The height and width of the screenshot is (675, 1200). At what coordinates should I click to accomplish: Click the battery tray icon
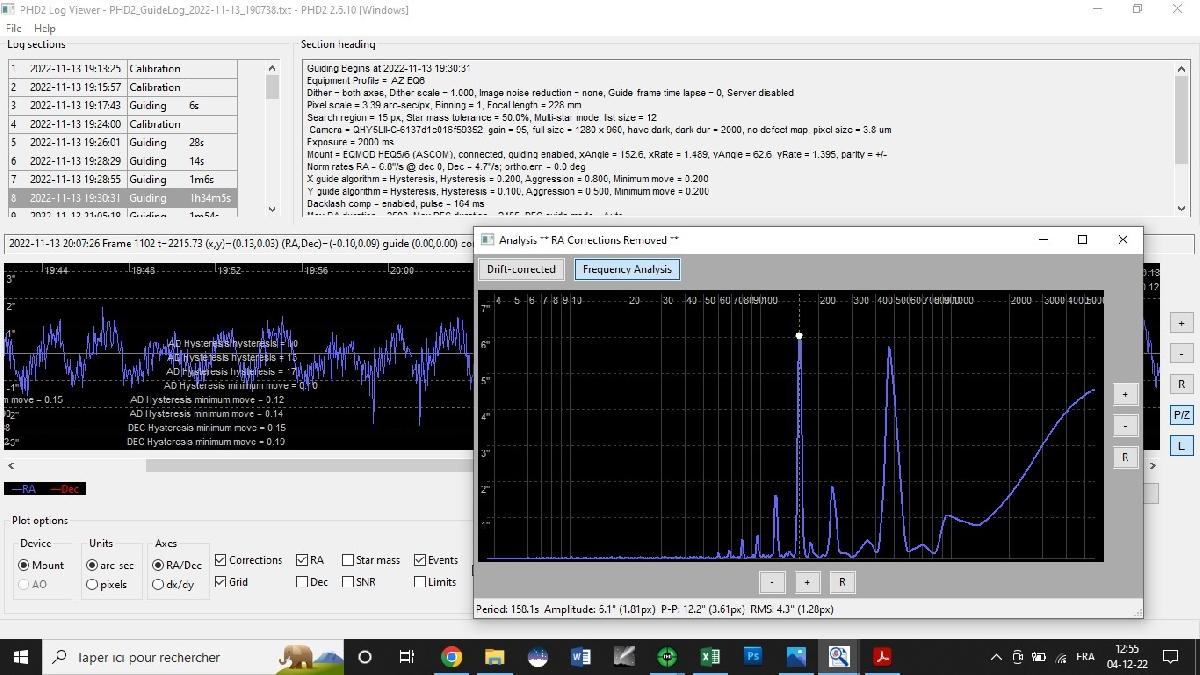pyautogui.click(x=1038, y=657)
